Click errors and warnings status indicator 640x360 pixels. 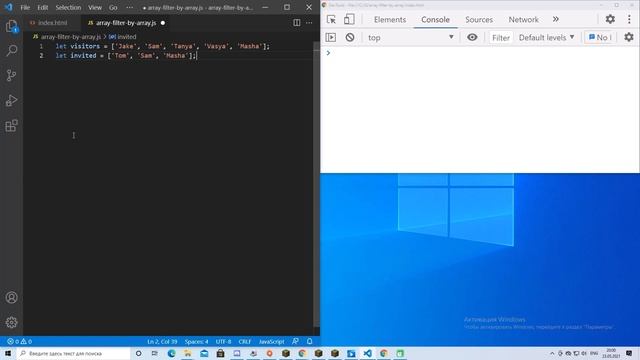[x=20, y=342]
